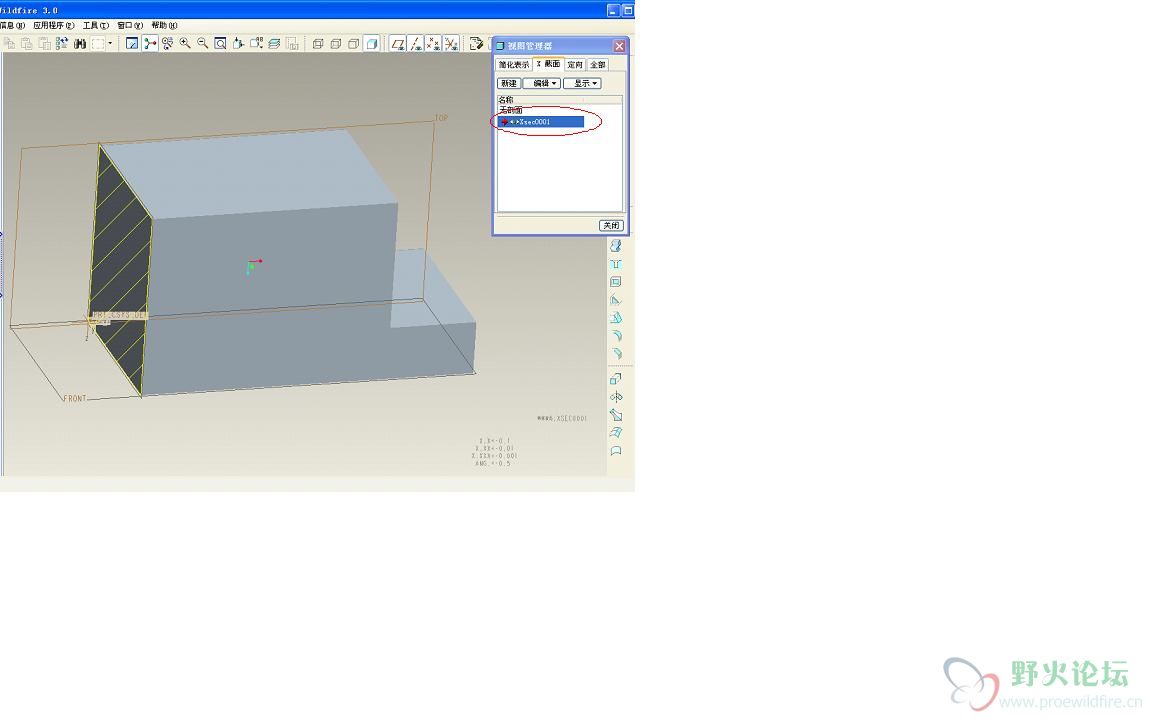Click the FRONT datum plane label
The image size is (1152, 720).
pos(75,399)
